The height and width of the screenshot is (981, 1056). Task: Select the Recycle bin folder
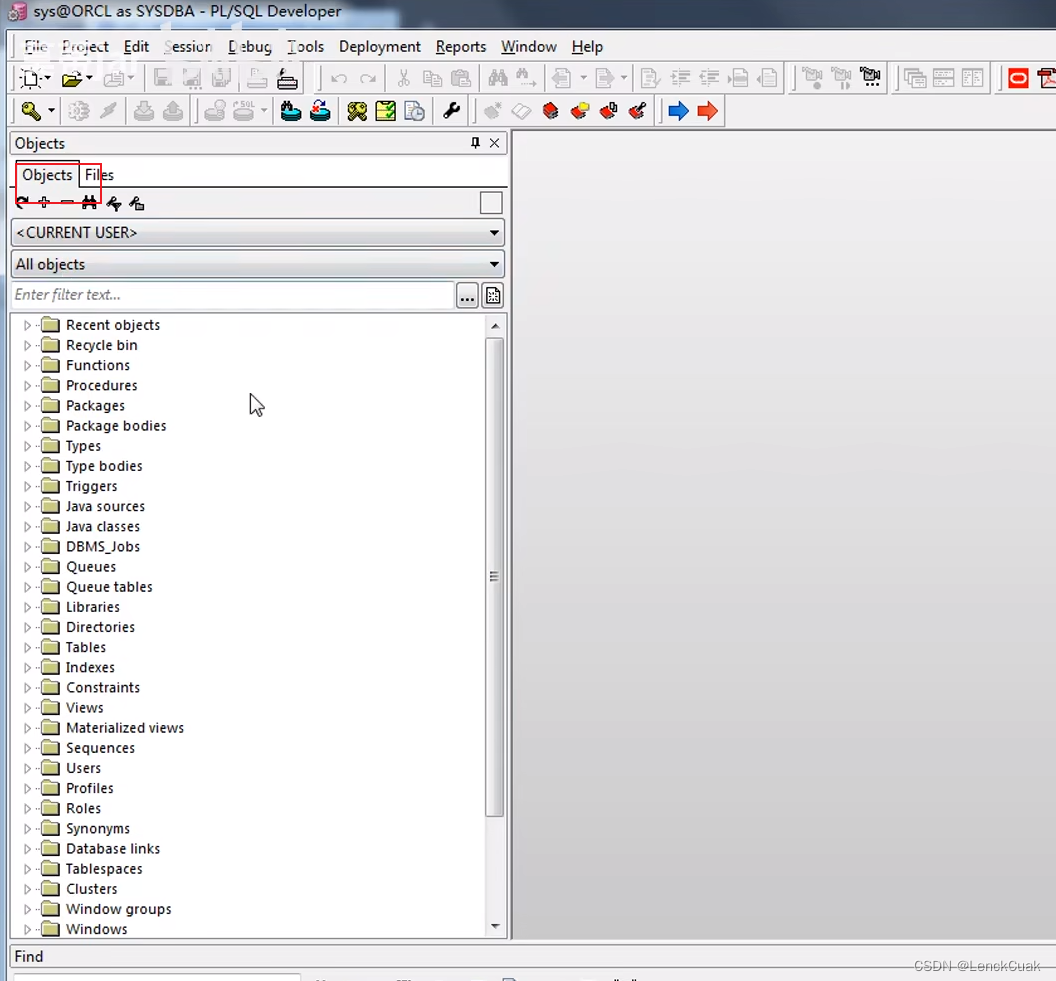point(102,345)
